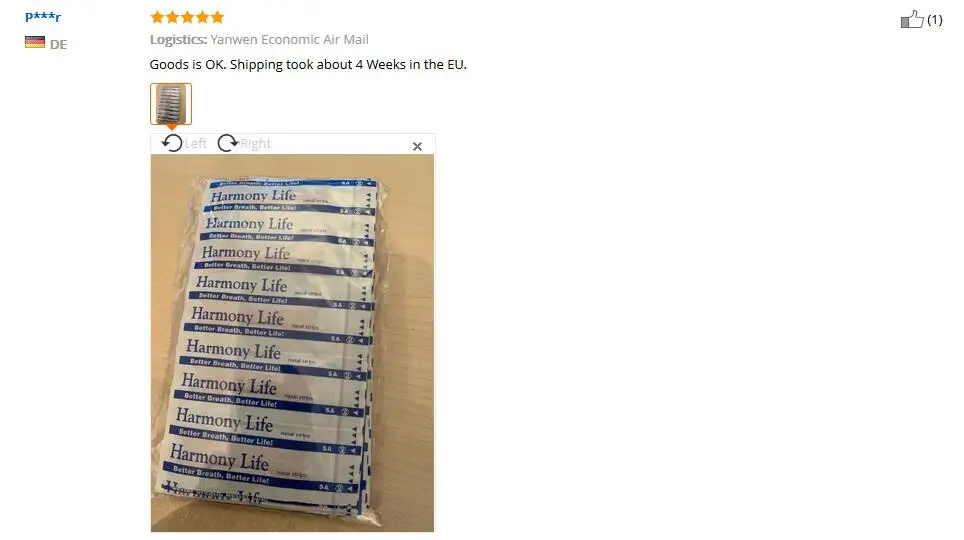The width and height of the screenshot is (964, 540).
Task: Click the fifth orange rating star
Action: (x=217, y=17)
